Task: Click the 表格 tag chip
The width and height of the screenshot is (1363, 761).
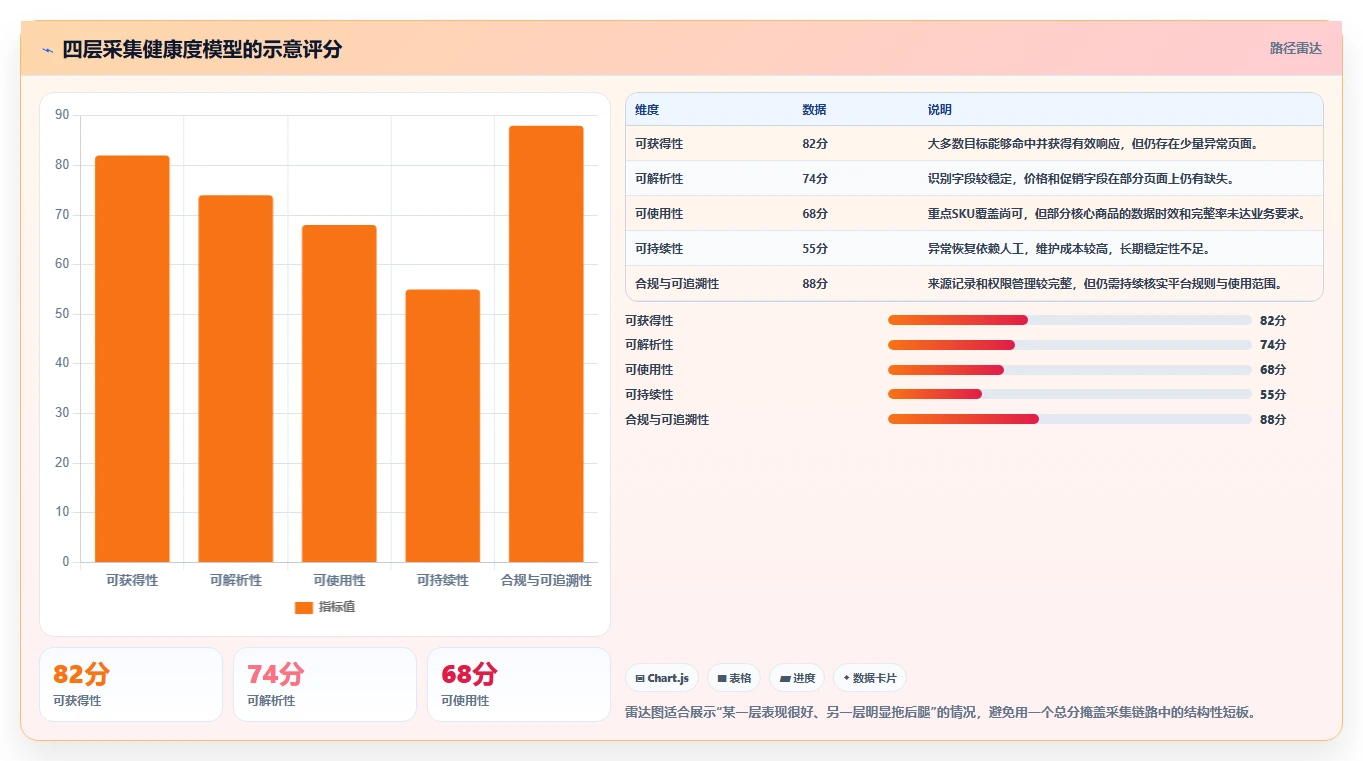Action: [734, 678]
